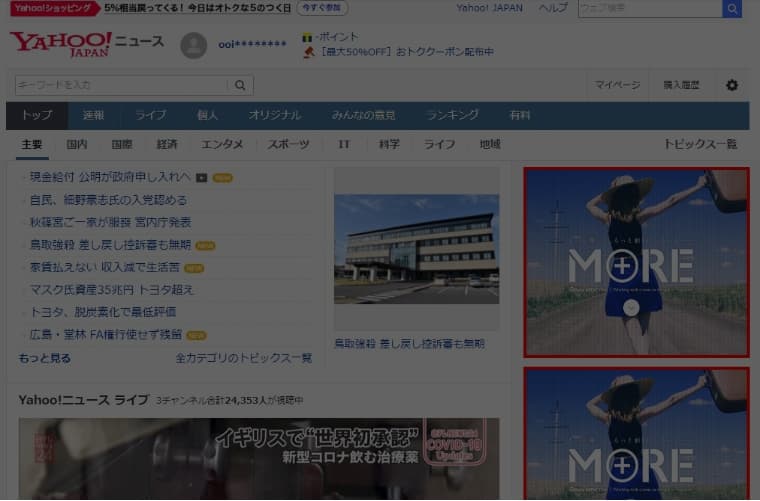Open the user avatar profile icon
The height and width of the screenshot is (501, 760).
point(194,46)
